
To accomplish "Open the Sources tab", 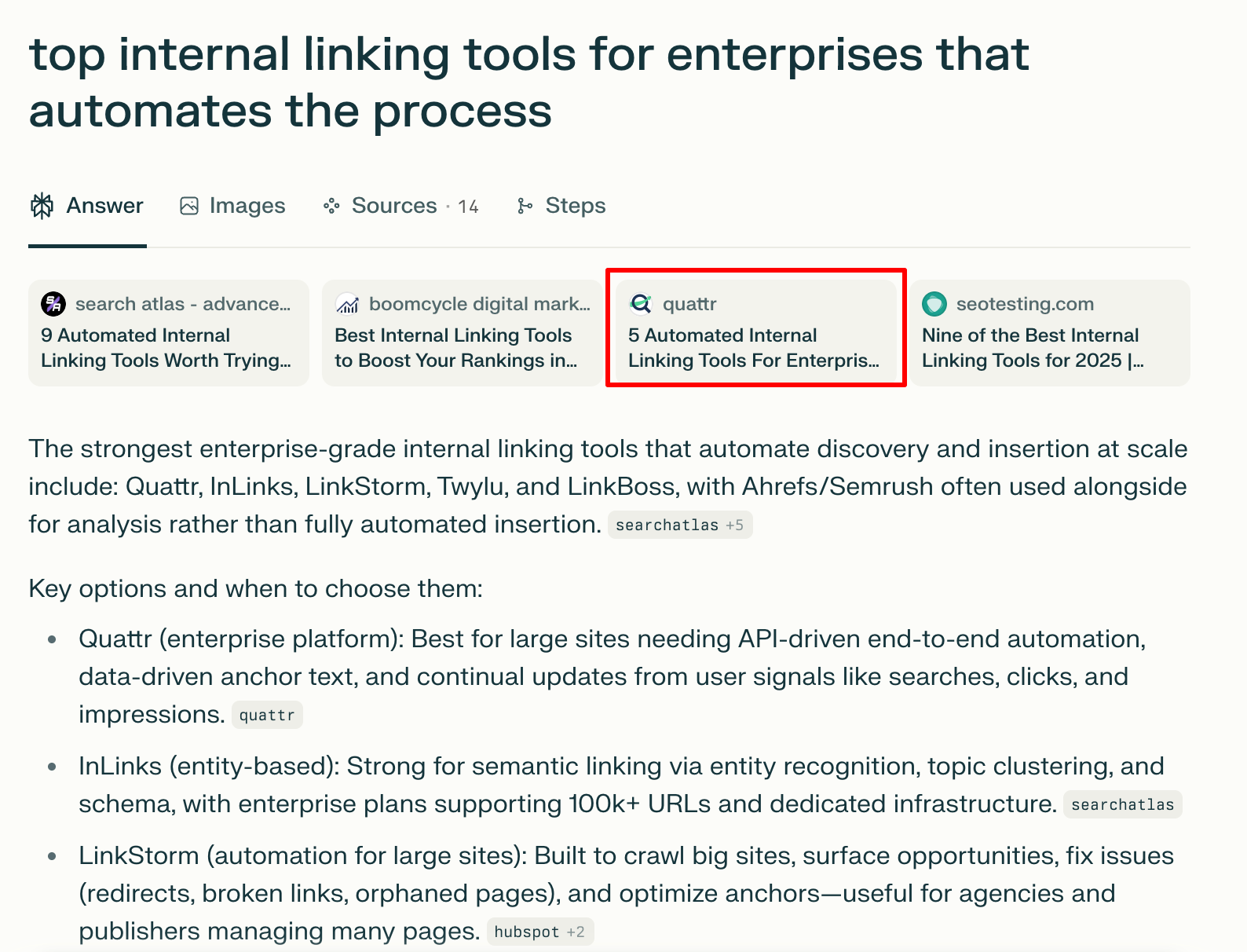I will point(400,206).
